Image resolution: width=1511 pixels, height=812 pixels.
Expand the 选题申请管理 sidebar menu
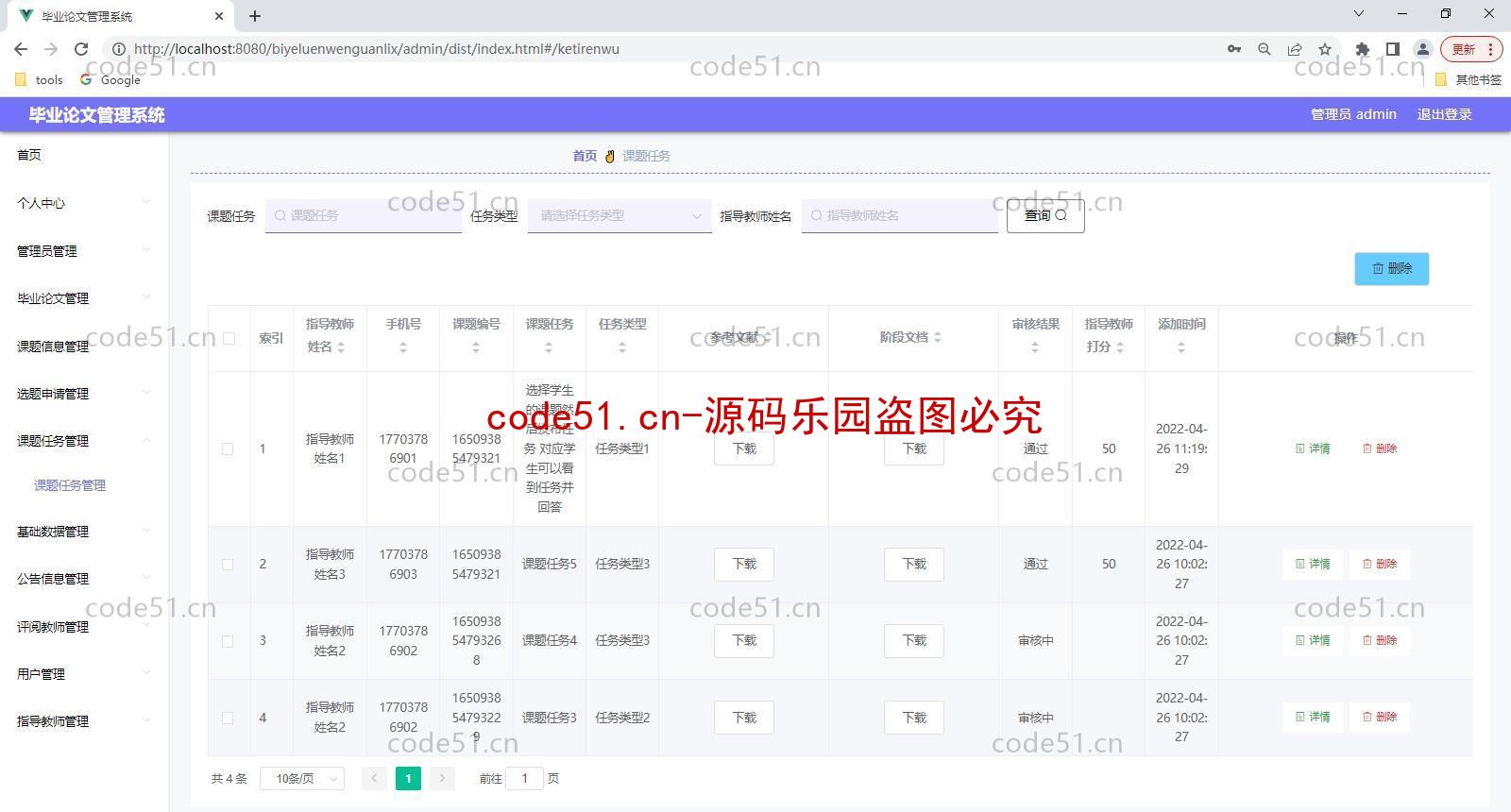pos(84,393)
